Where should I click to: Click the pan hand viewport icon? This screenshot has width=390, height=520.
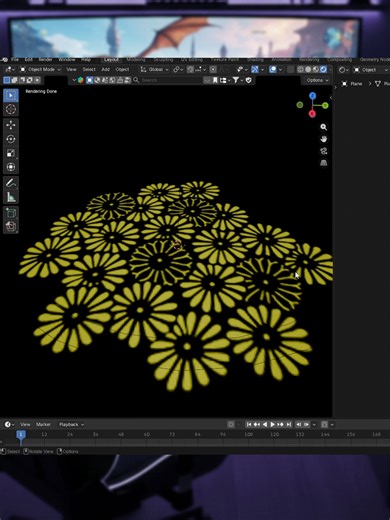tap(323, 139)
